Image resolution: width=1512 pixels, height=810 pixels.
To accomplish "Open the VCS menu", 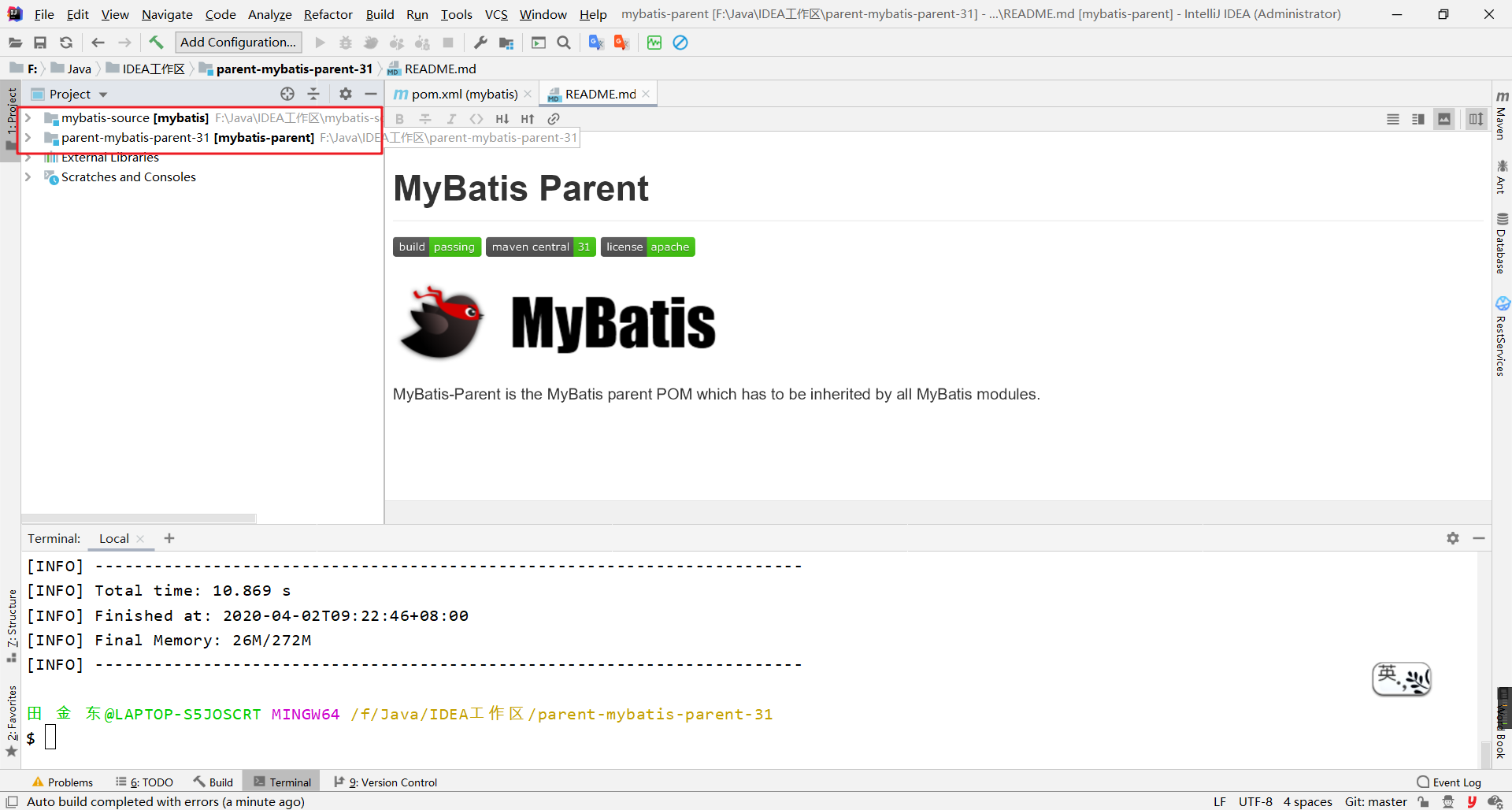I will (x=496, y=14).
